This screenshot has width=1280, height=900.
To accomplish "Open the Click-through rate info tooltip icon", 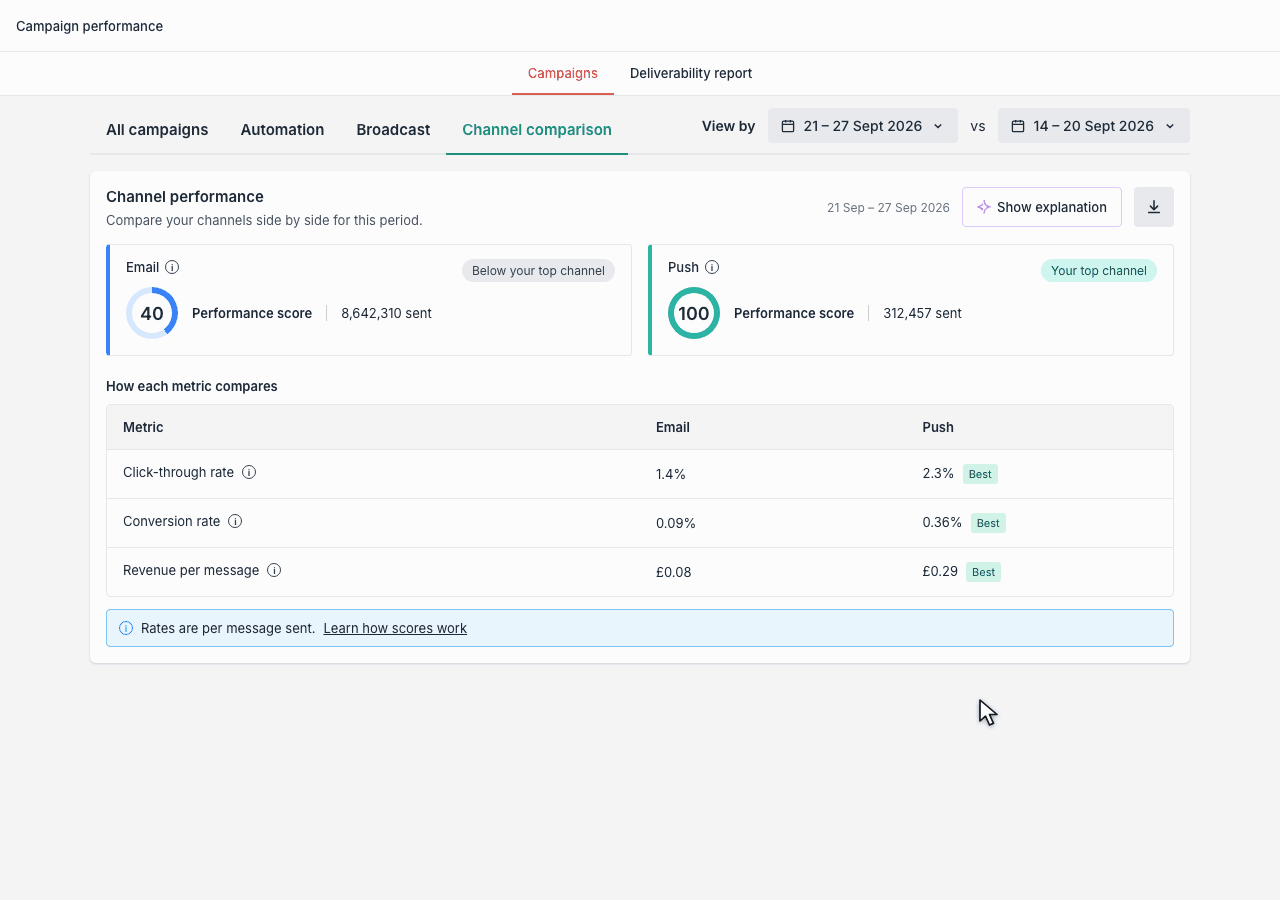I will 249,472.
